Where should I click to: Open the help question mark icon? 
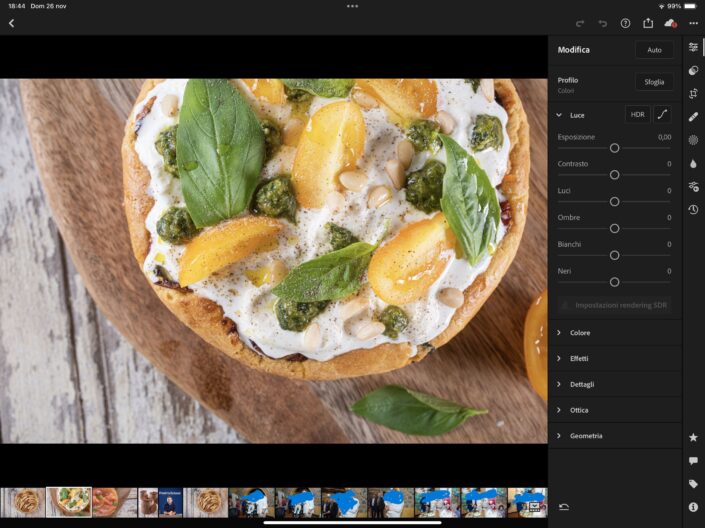click(x=625, y=23)
